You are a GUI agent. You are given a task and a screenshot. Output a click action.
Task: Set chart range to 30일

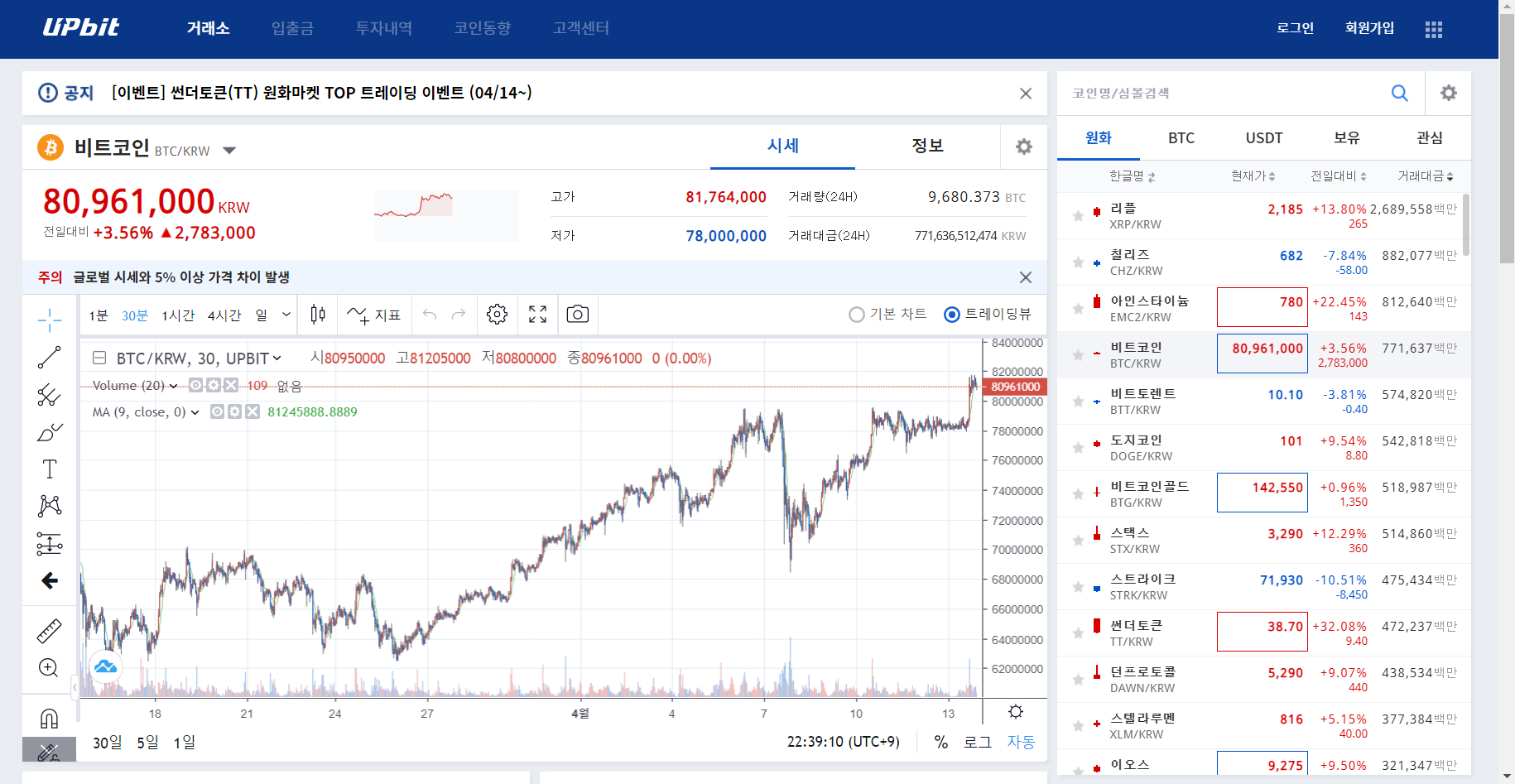click(x=107, y=743)
